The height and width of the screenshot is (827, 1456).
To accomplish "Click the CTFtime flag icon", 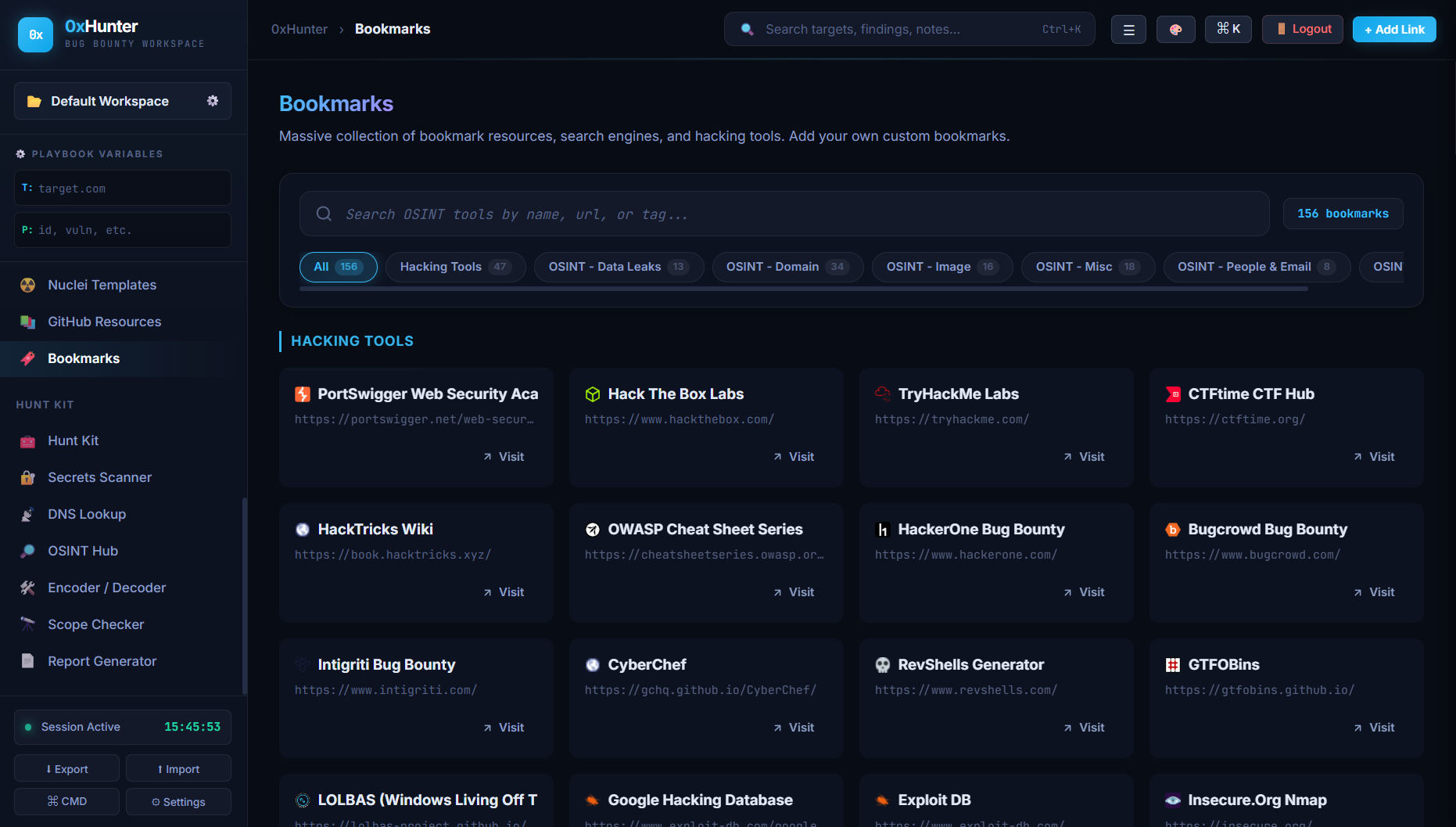I will coord(1173,394).
